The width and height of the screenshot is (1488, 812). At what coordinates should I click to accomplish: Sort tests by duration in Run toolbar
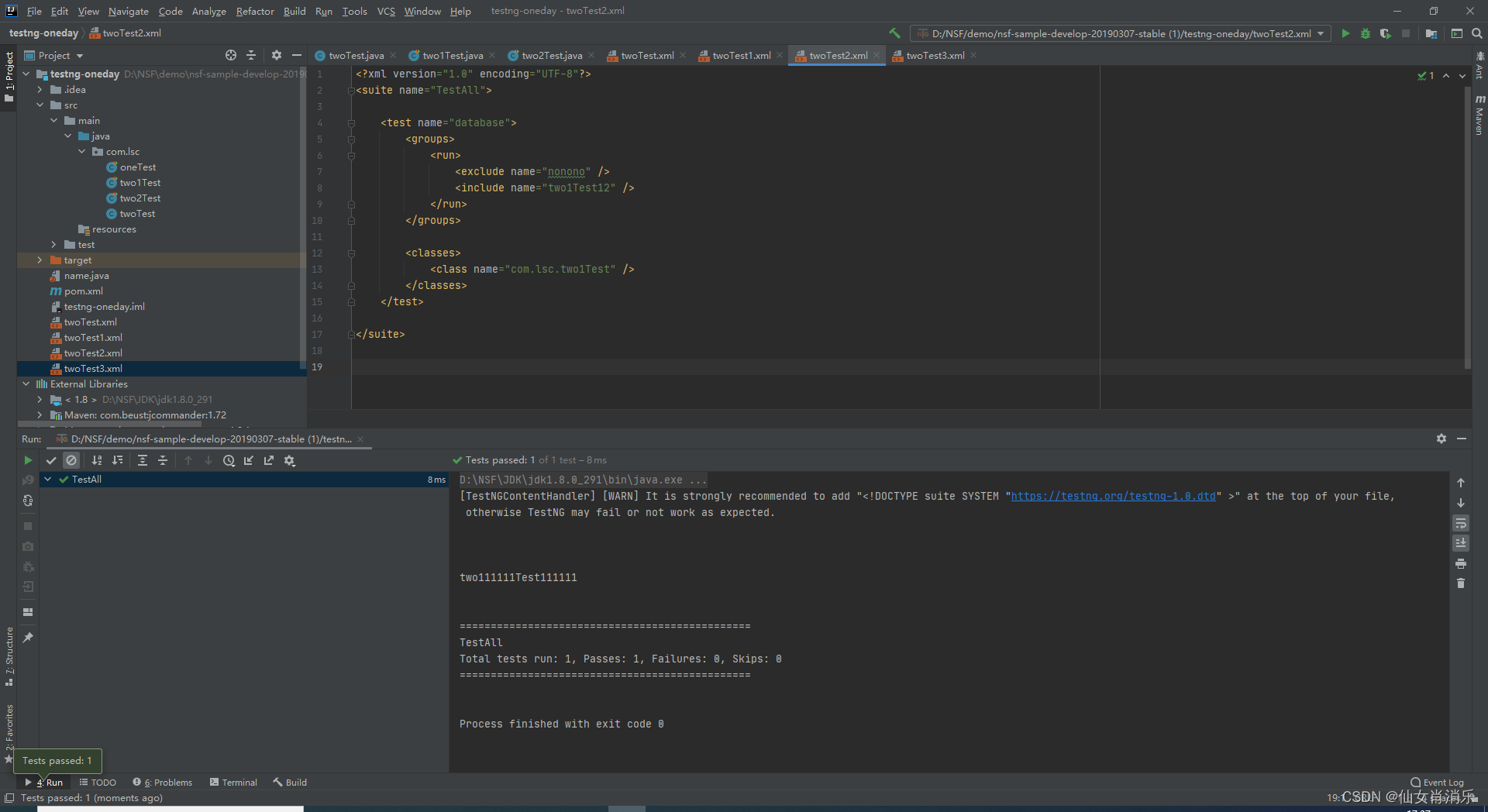(117, 460)
